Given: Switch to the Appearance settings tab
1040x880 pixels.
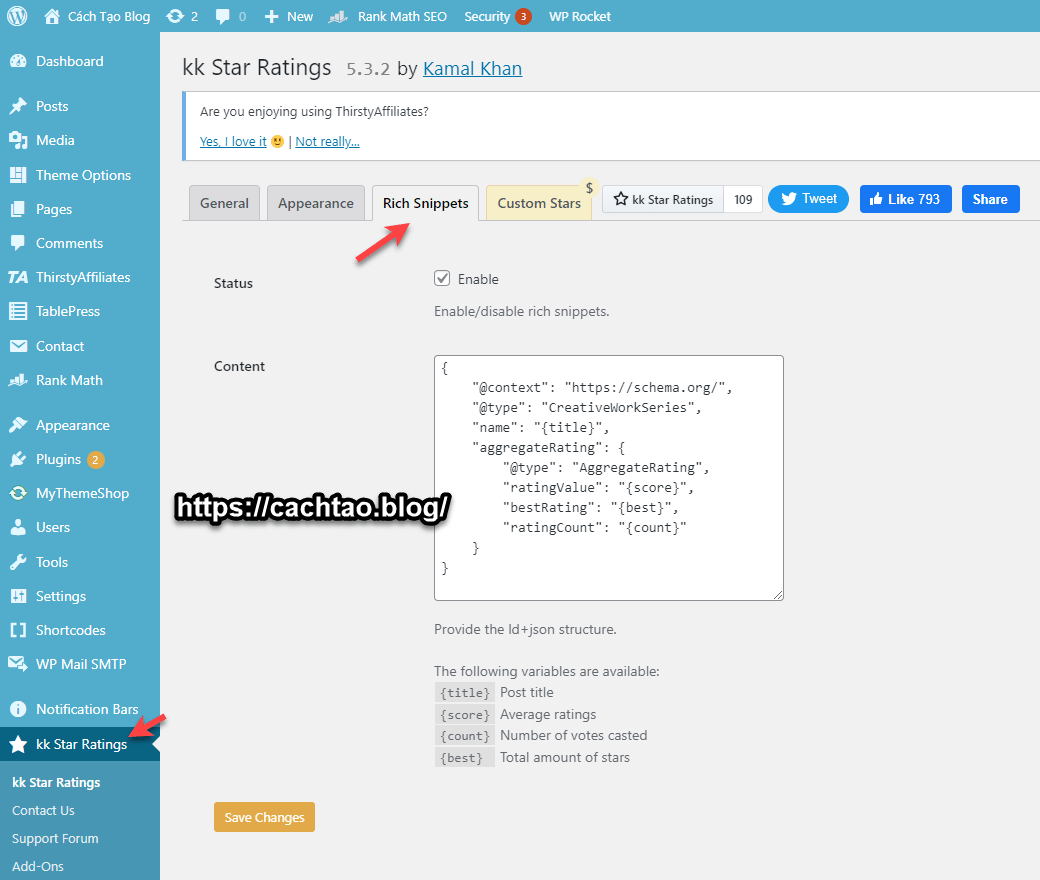Looking at the screenshot, I should click(316, 203).
